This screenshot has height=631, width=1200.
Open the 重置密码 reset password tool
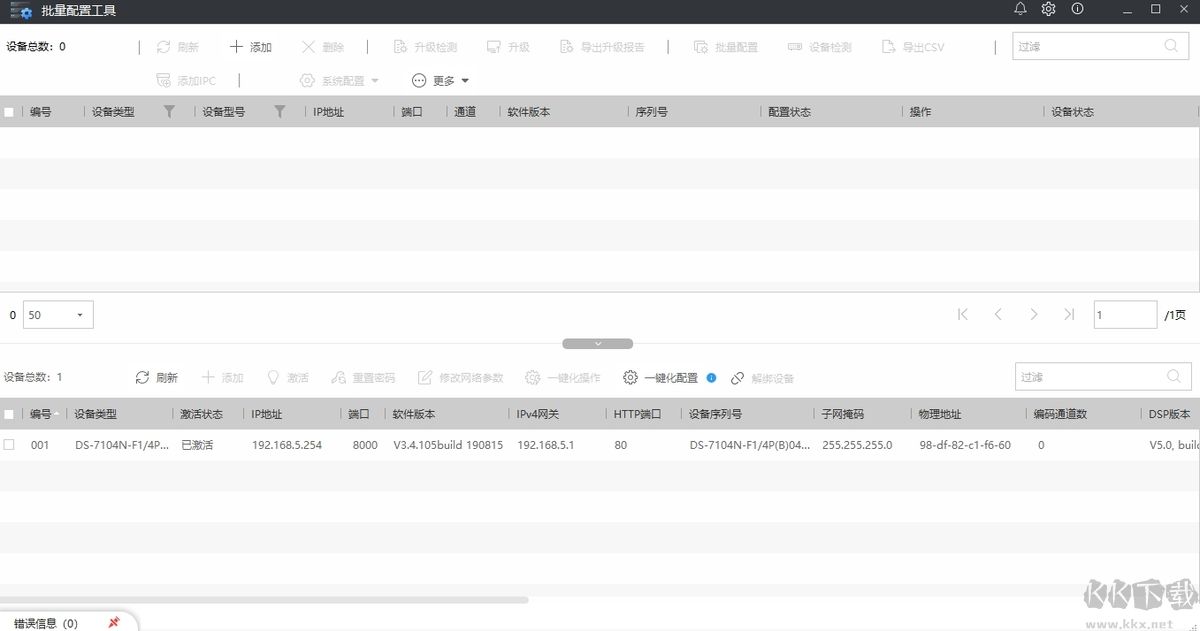click(x=362, y=377)
